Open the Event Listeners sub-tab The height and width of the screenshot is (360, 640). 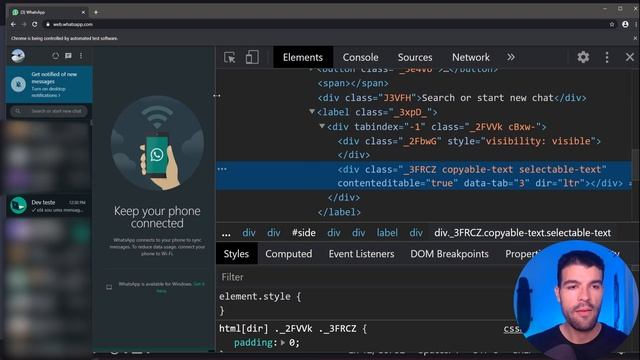click(361, 254)
